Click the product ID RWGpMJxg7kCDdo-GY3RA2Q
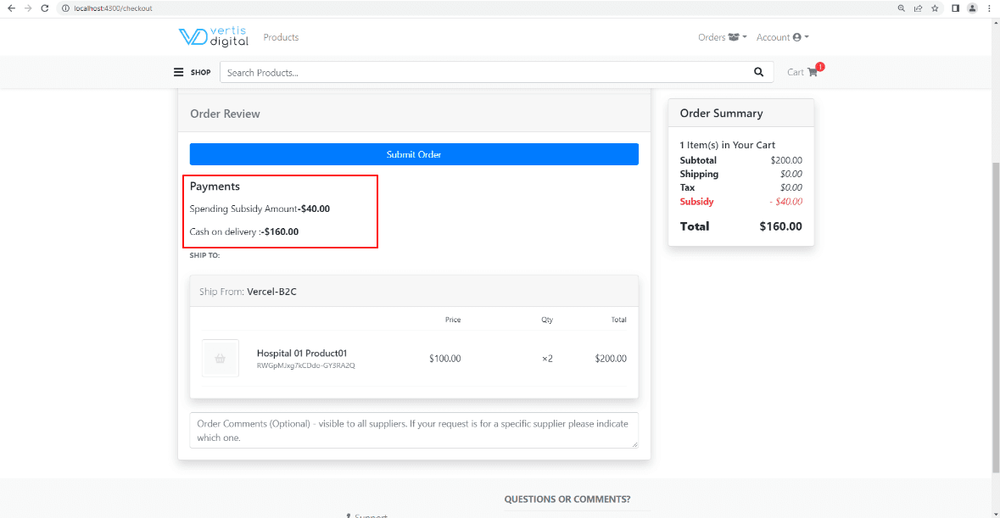The height and width of the screenshot is (518, 1000). (x=305, y=366)
